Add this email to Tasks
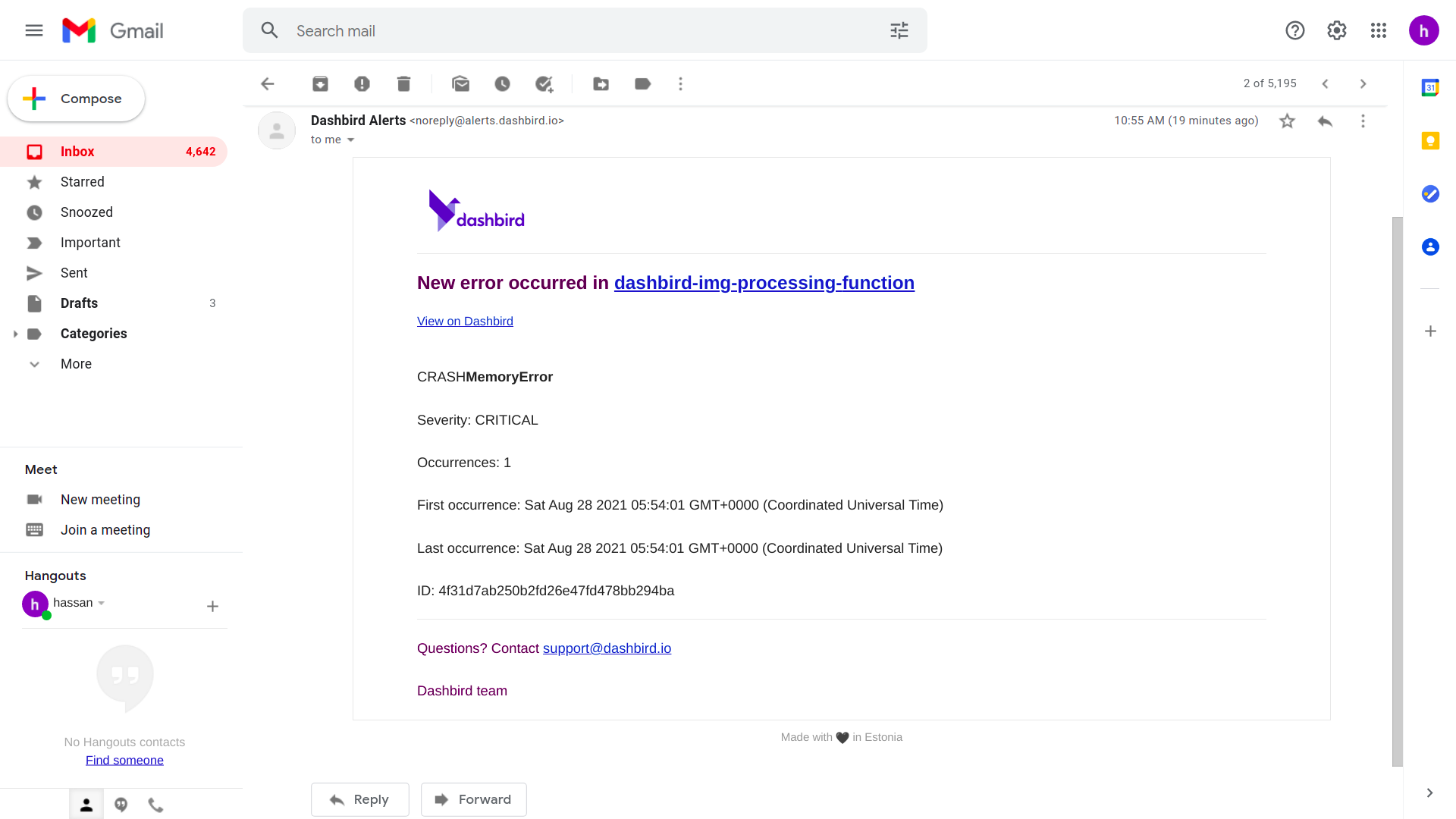This screenshot has height=819, width=1456. (544, 83)
